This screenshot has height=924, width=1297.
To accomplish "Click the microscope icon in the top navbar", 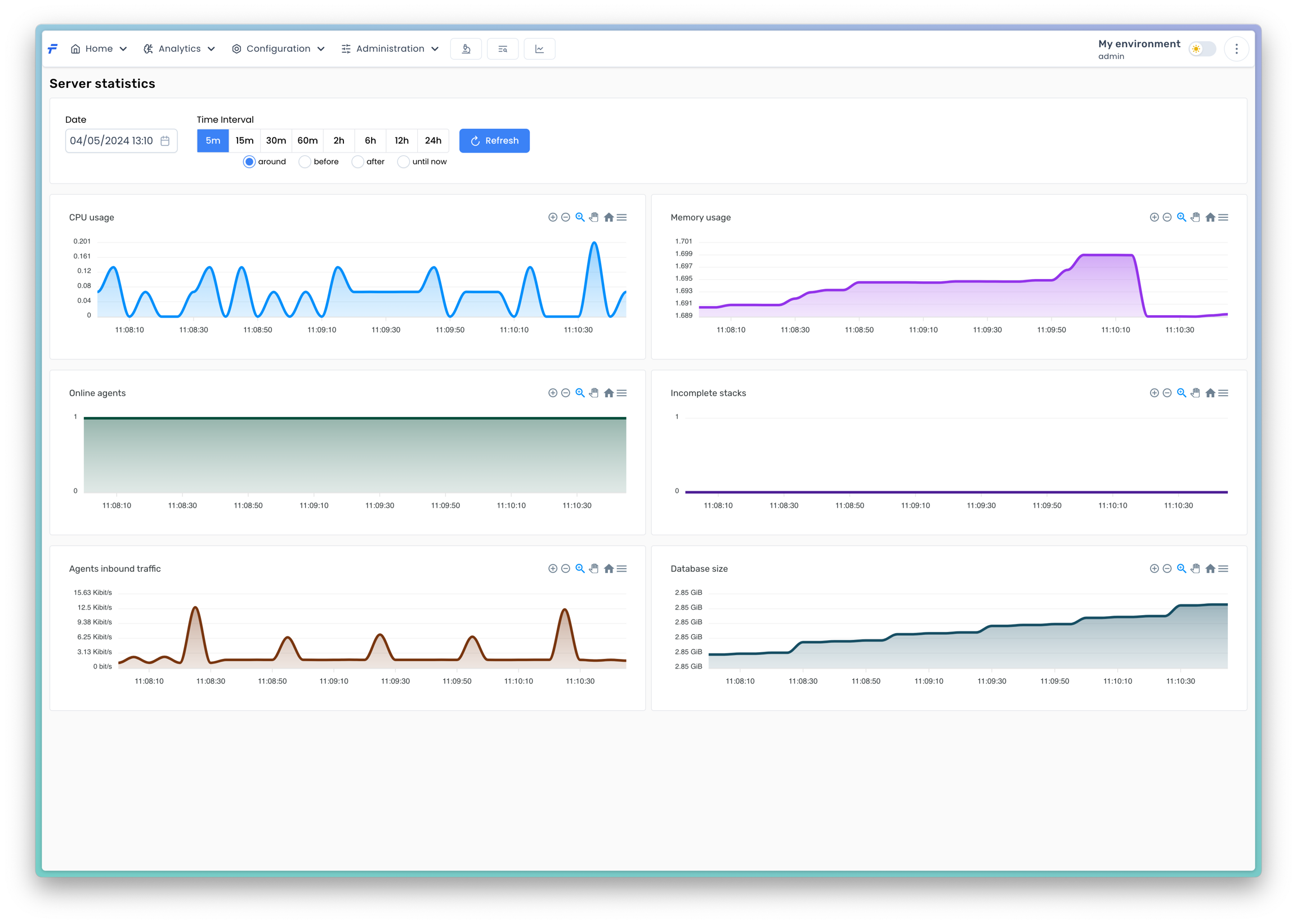I will coord(466,49).
